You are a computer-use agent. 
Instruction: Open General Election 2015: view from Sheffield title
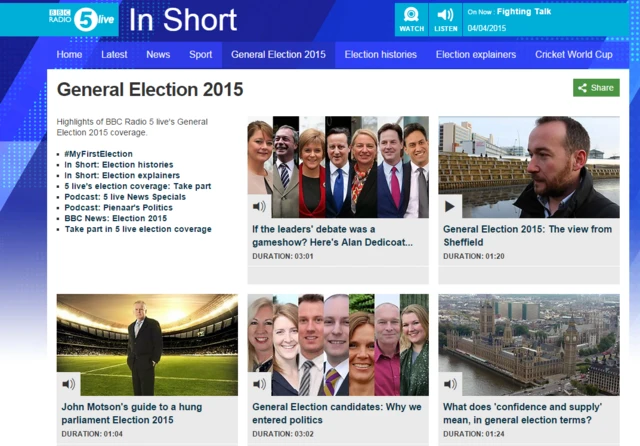[527, 235]
